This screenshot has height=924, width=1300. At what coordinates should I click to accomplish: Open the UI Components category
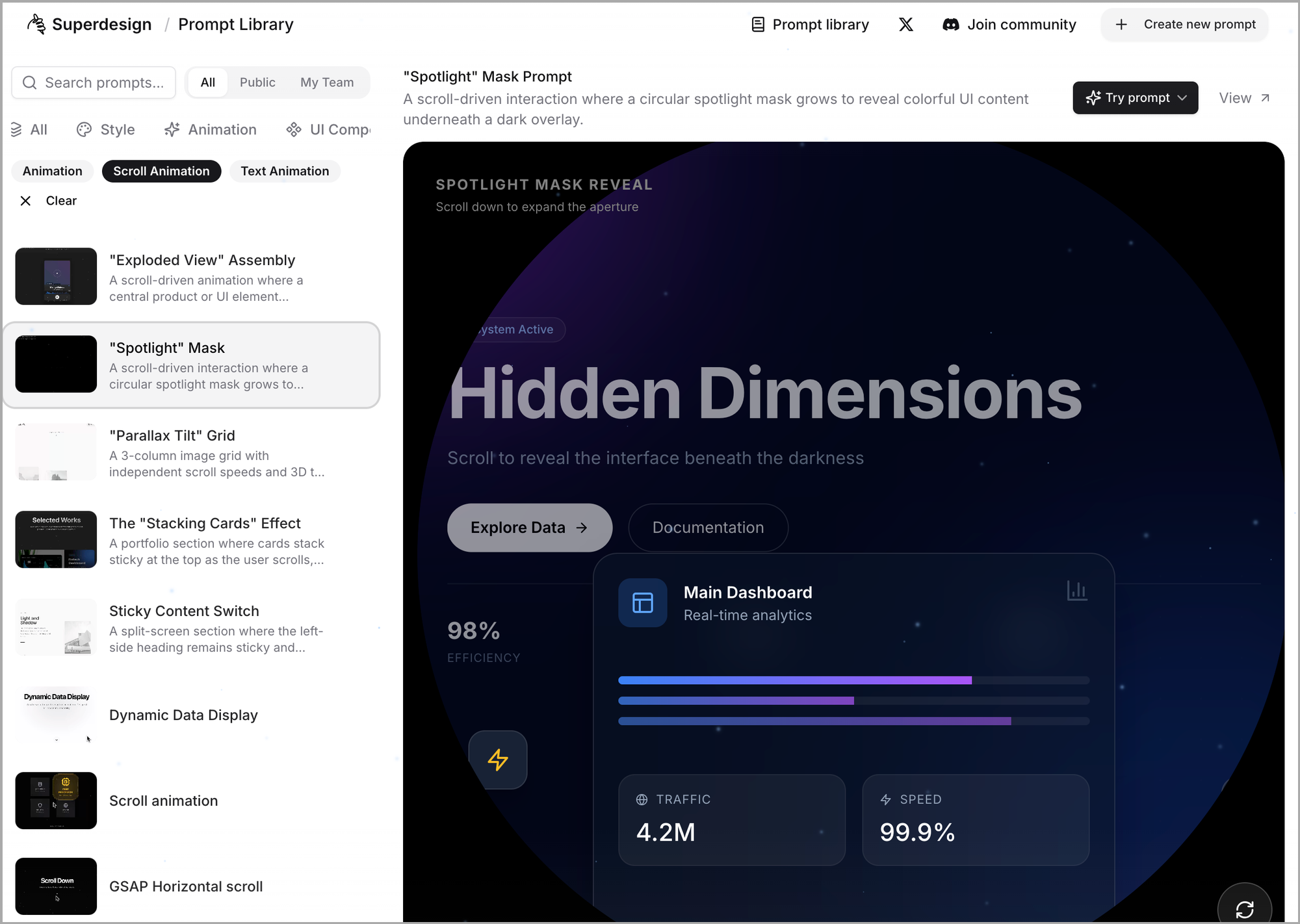[x=328, y=129]
